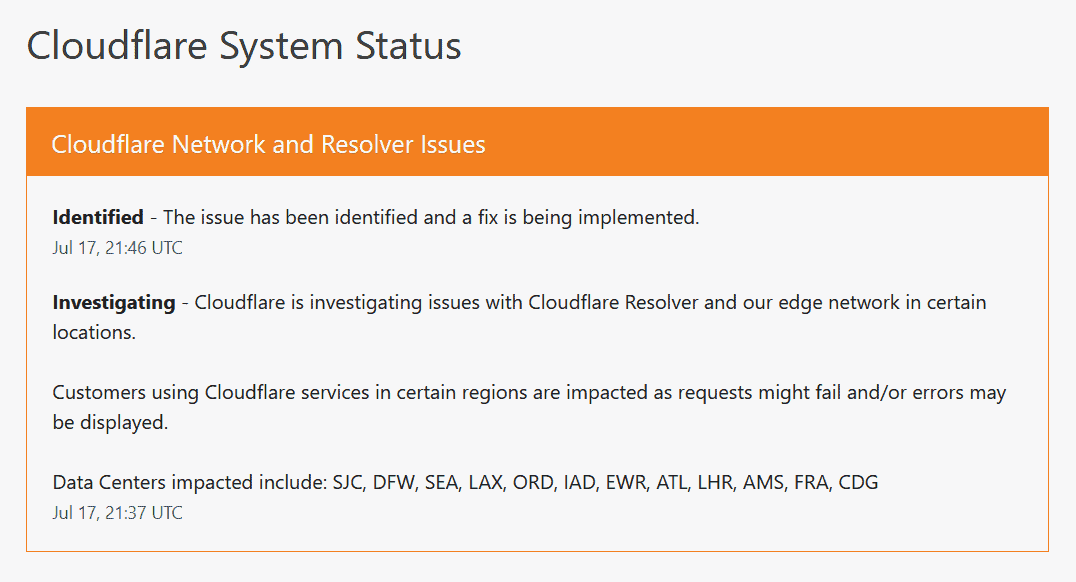Image resolution: width=1076 pixels, height=582 pixels.
Task: Click the ORD data center code
Action: (x=533, y=482)
